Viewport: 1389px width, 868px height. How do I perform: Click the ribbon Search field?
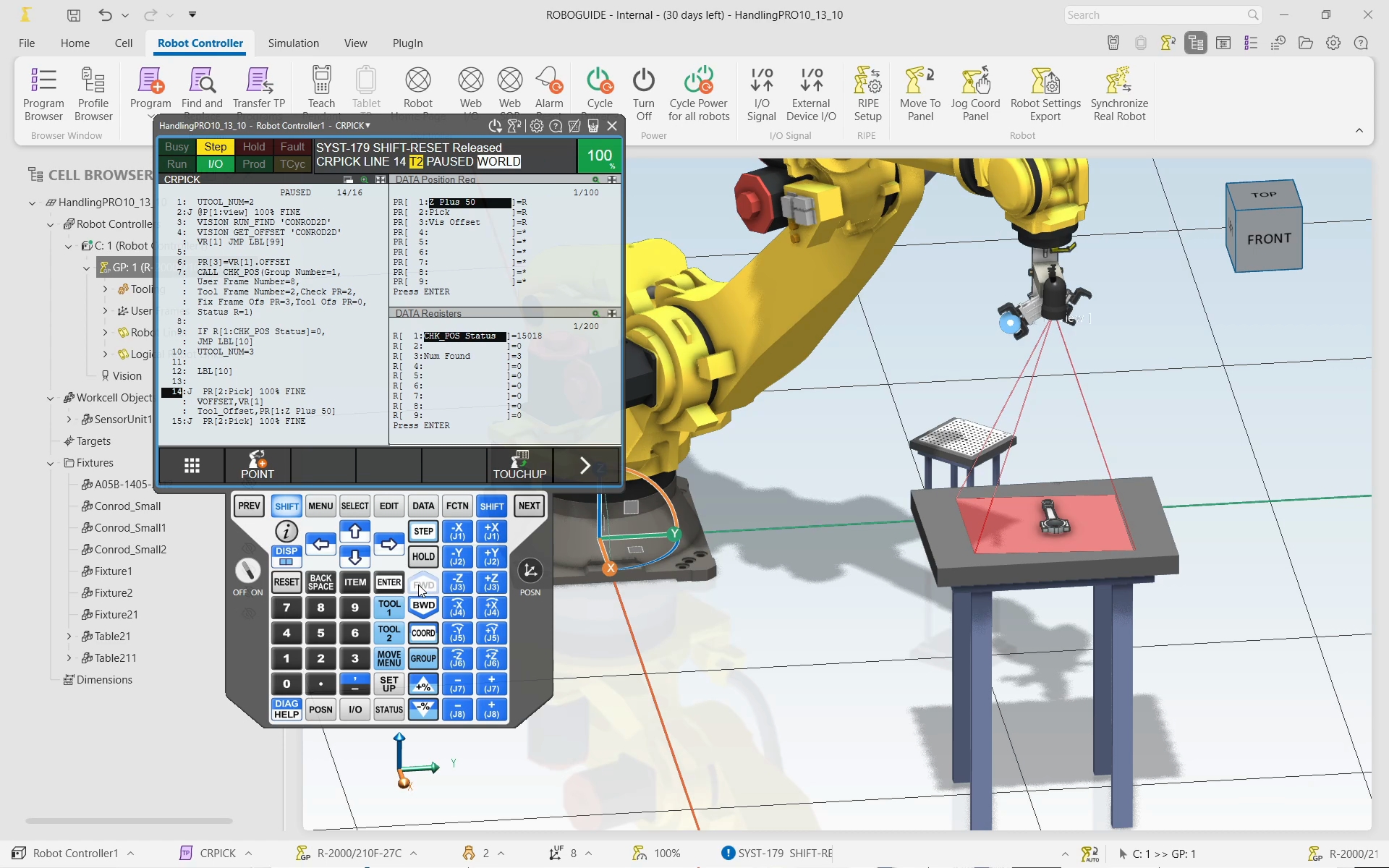point(1163,14)
